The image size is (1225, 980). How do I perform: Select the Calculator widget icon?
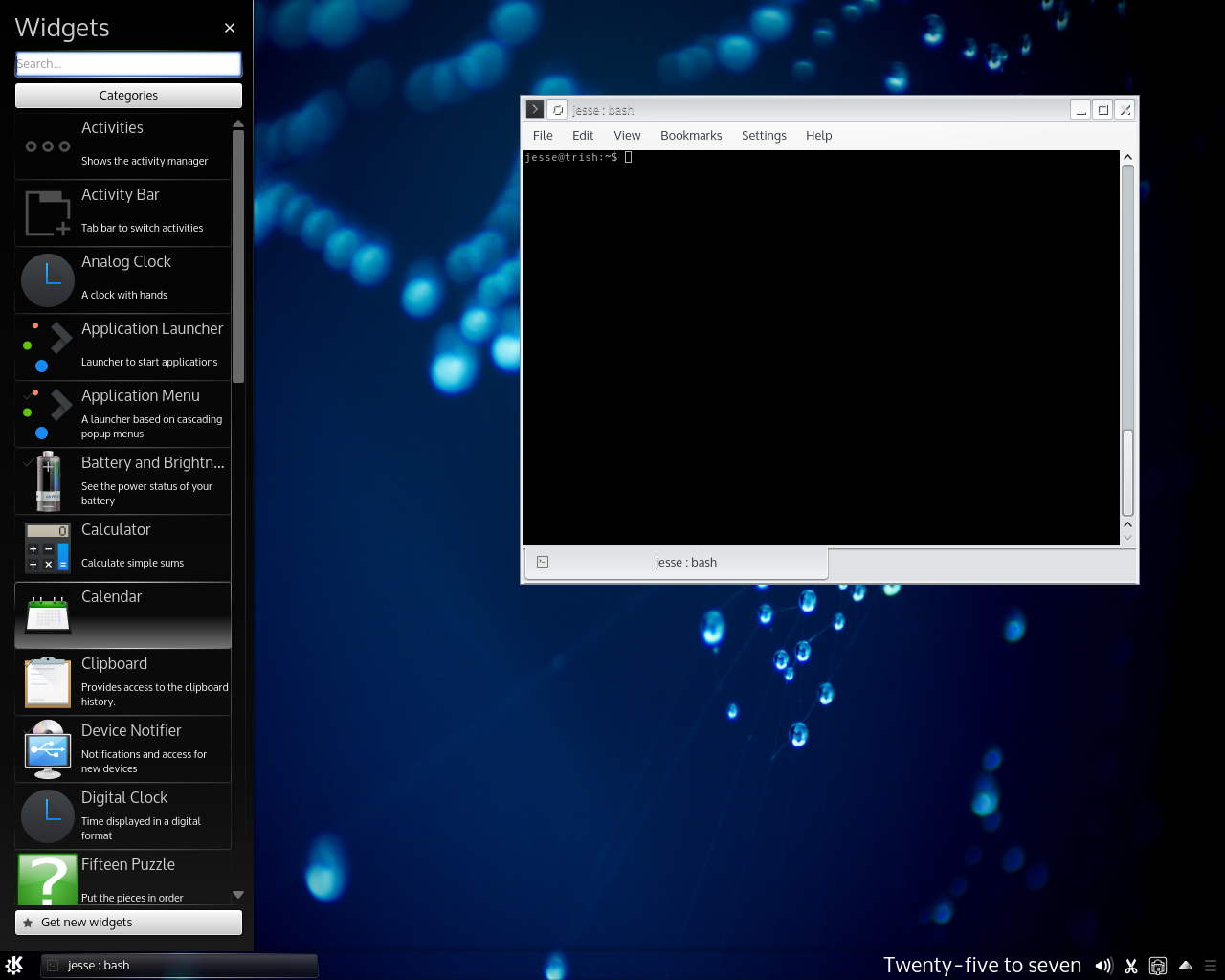[47, 548]
